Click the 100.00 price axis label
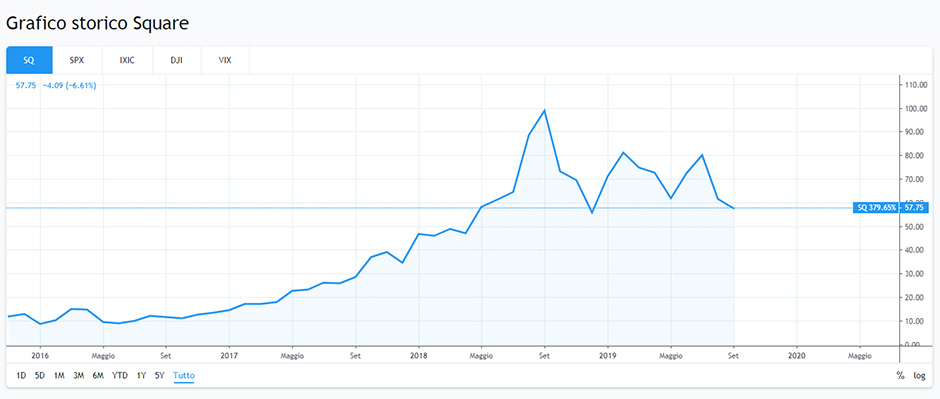 click(x=915, y=108)
